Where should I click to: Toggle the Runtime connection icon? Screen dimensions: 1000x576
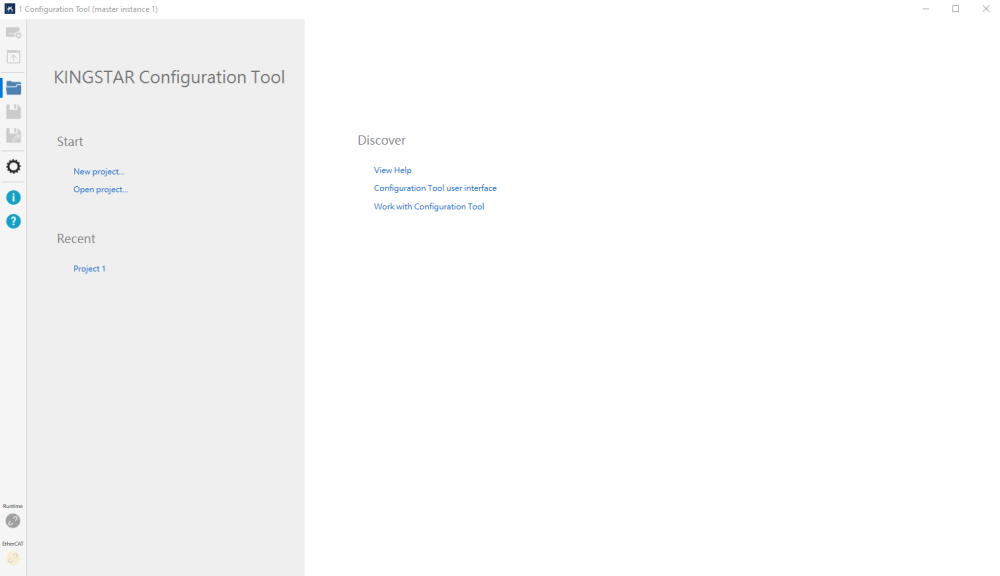tap(13, 520)
